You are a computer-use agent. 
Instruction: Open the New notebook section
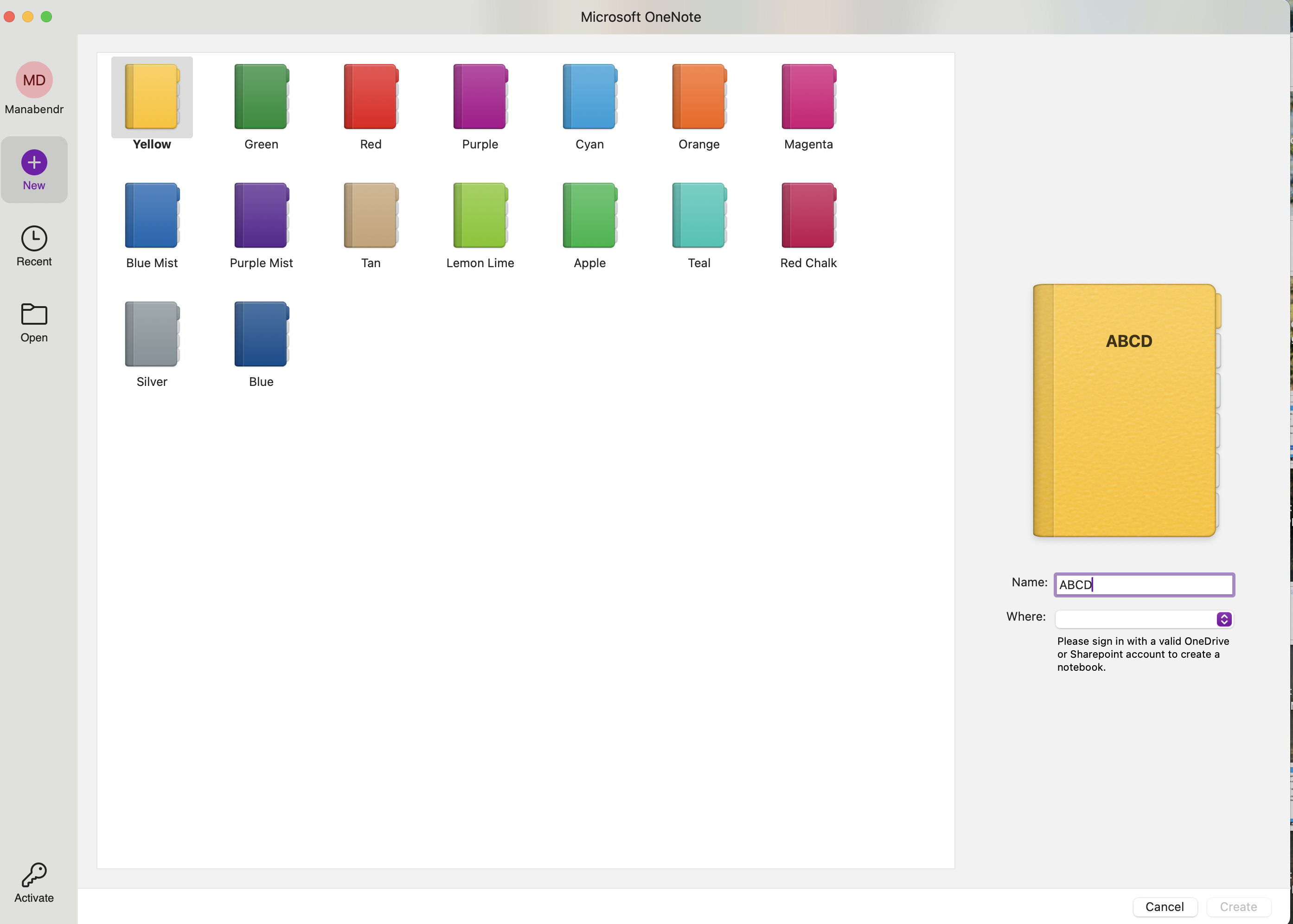click(x=34, y=169)
